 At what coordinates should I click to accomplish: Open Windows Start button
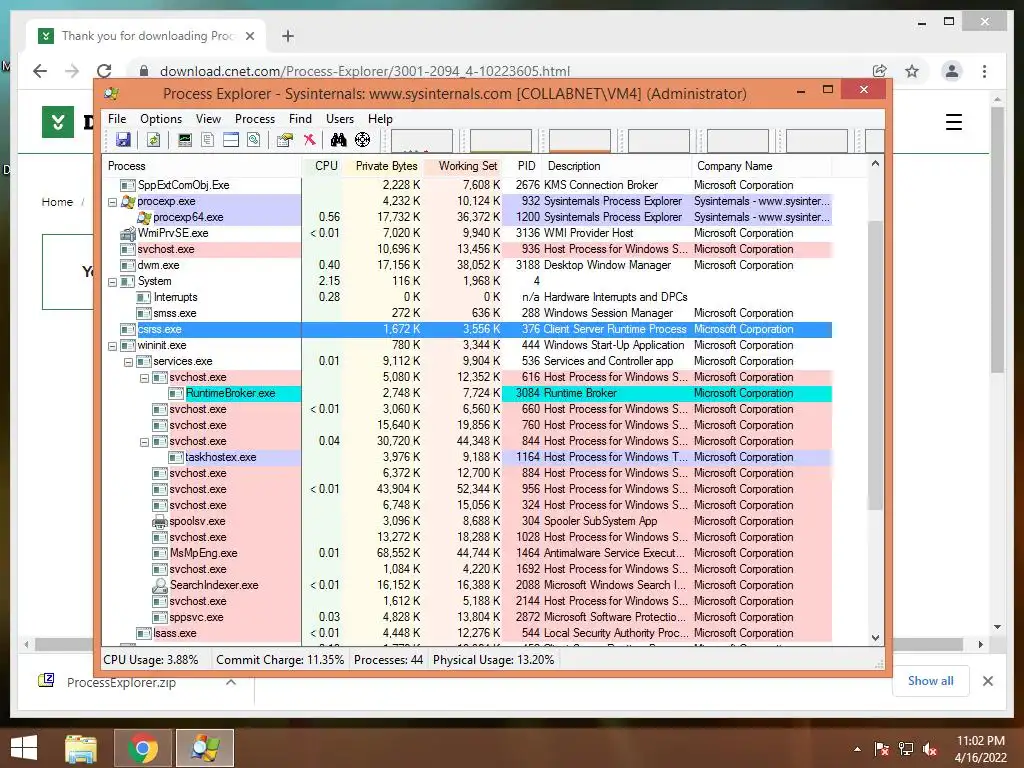pos(24,748)
